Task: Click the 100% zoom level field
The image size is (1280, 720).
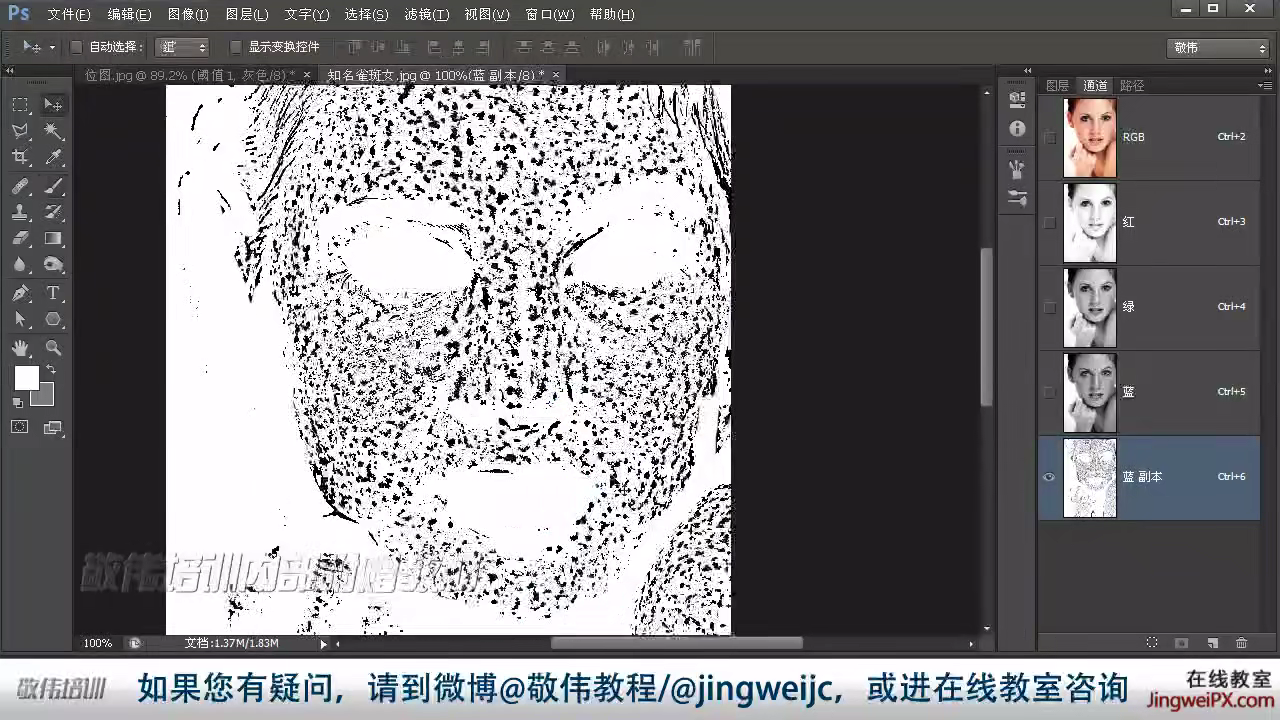Action: [98, 644]
